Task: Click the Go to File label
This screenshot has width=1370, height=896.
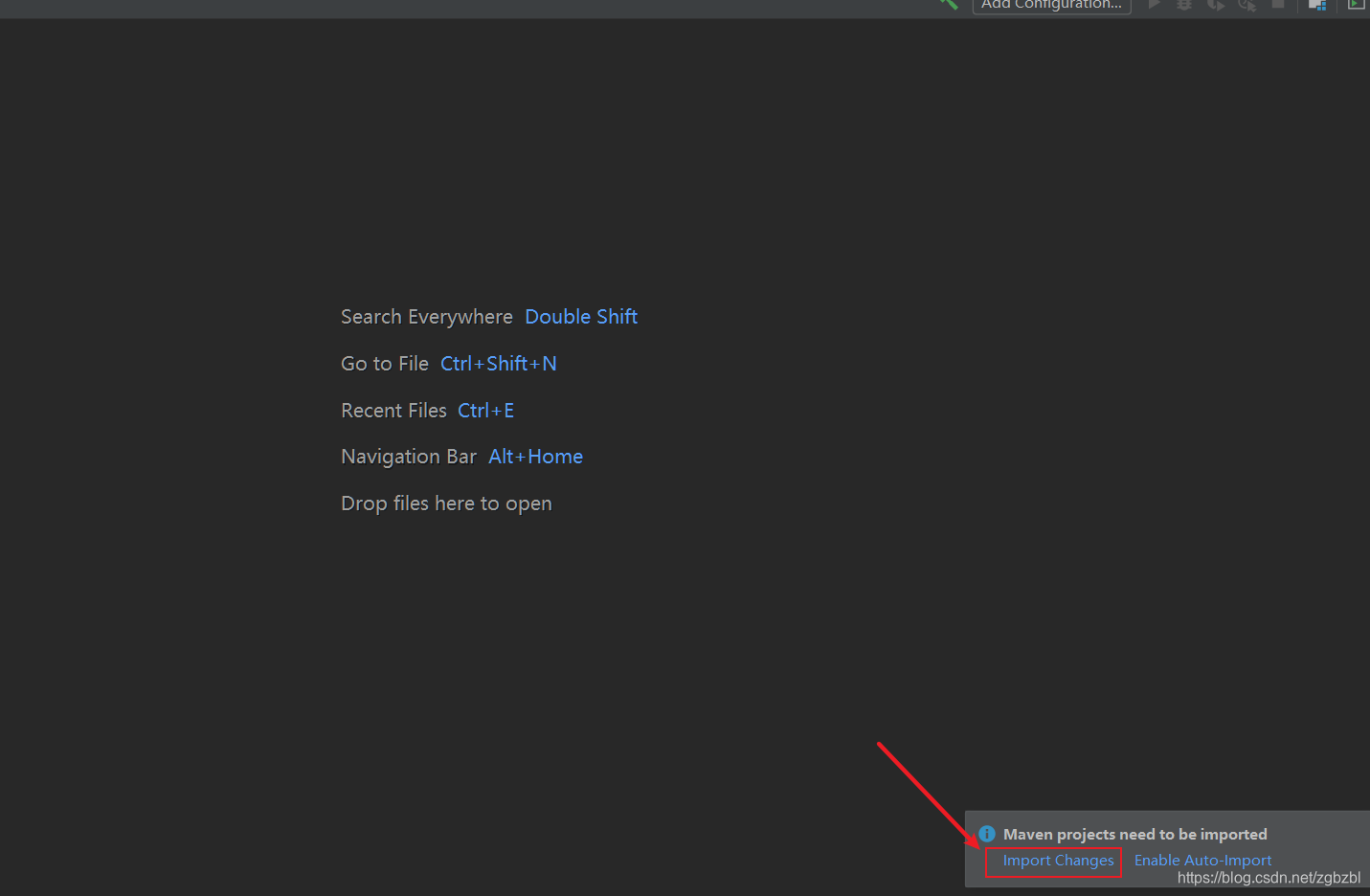Action: point(385,364)
